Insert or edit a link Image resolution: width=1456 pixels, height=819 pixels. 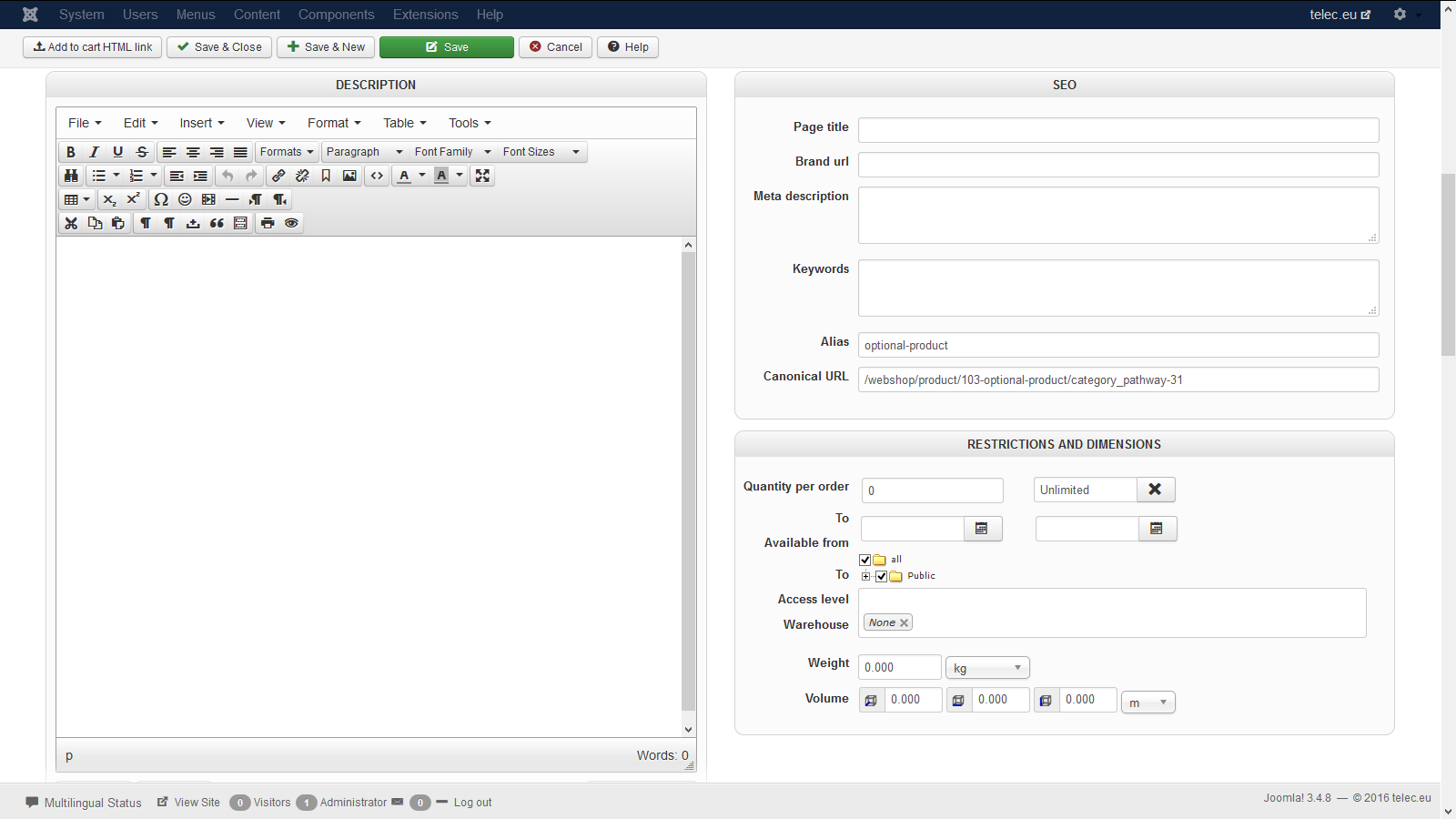[278, 176]
